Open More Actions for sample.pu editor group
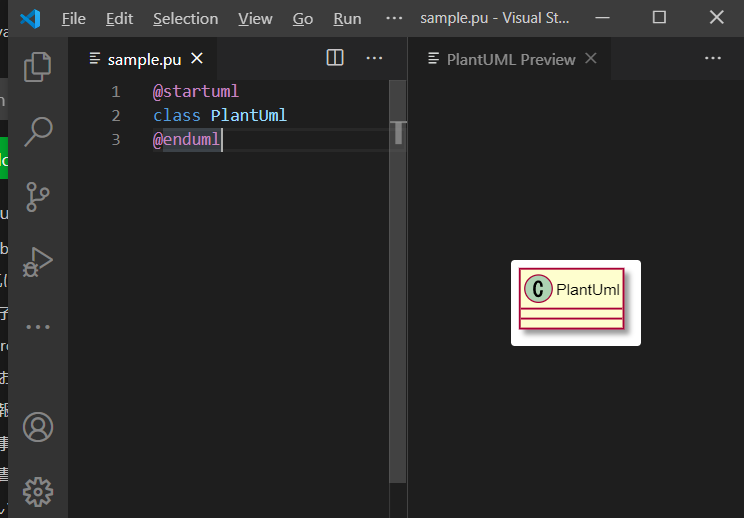The height and width of the screenshot is (518, 744). coord(374,58)
